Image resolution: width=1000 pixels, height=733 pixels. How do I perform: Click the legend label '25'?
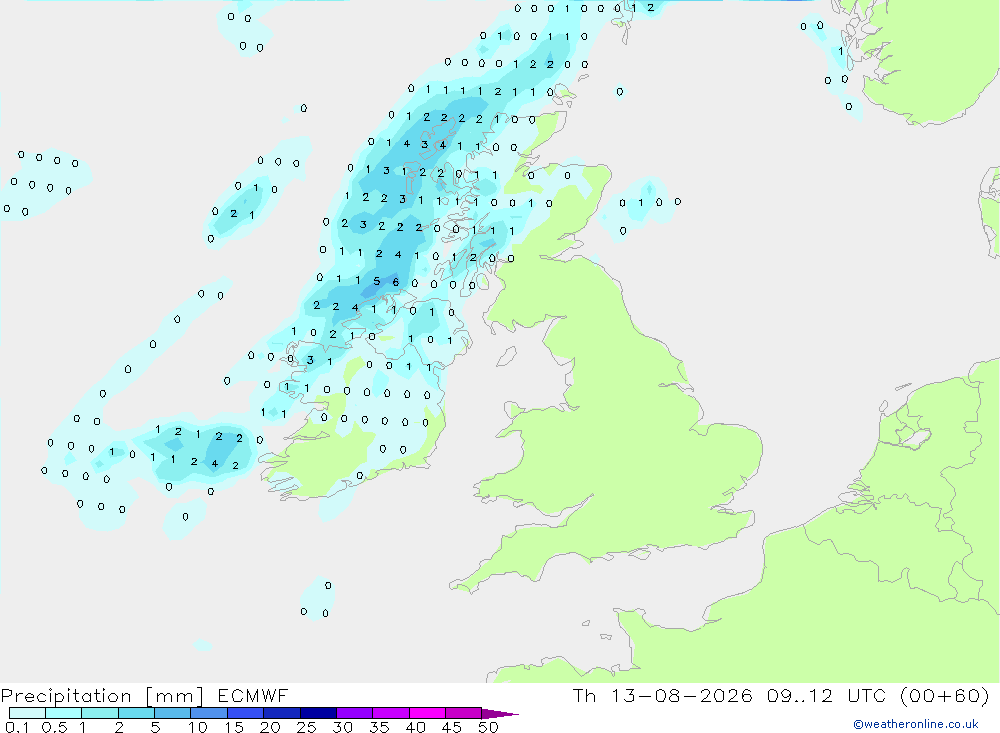[306, 727]
